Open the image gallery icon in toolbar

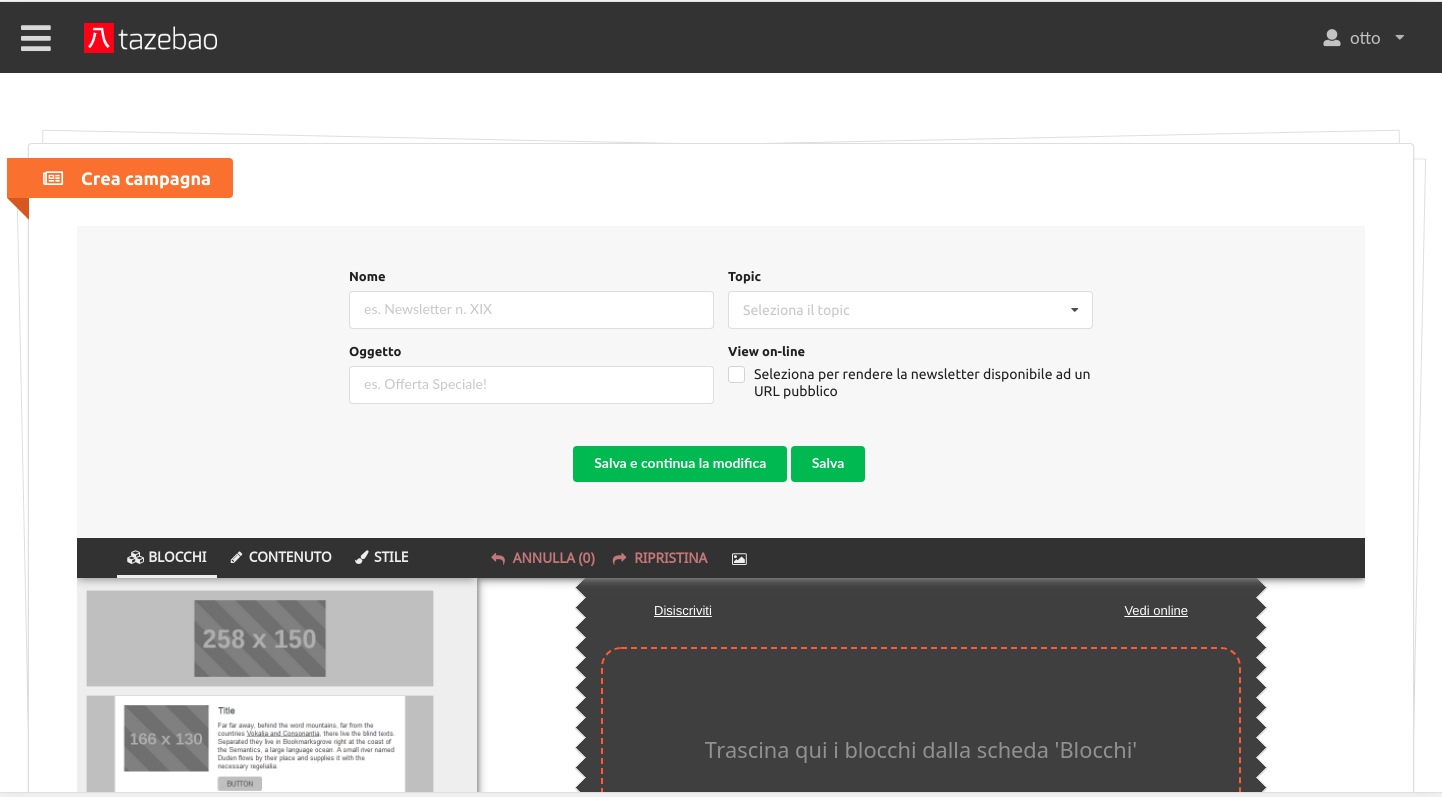[x=739, y=559]
